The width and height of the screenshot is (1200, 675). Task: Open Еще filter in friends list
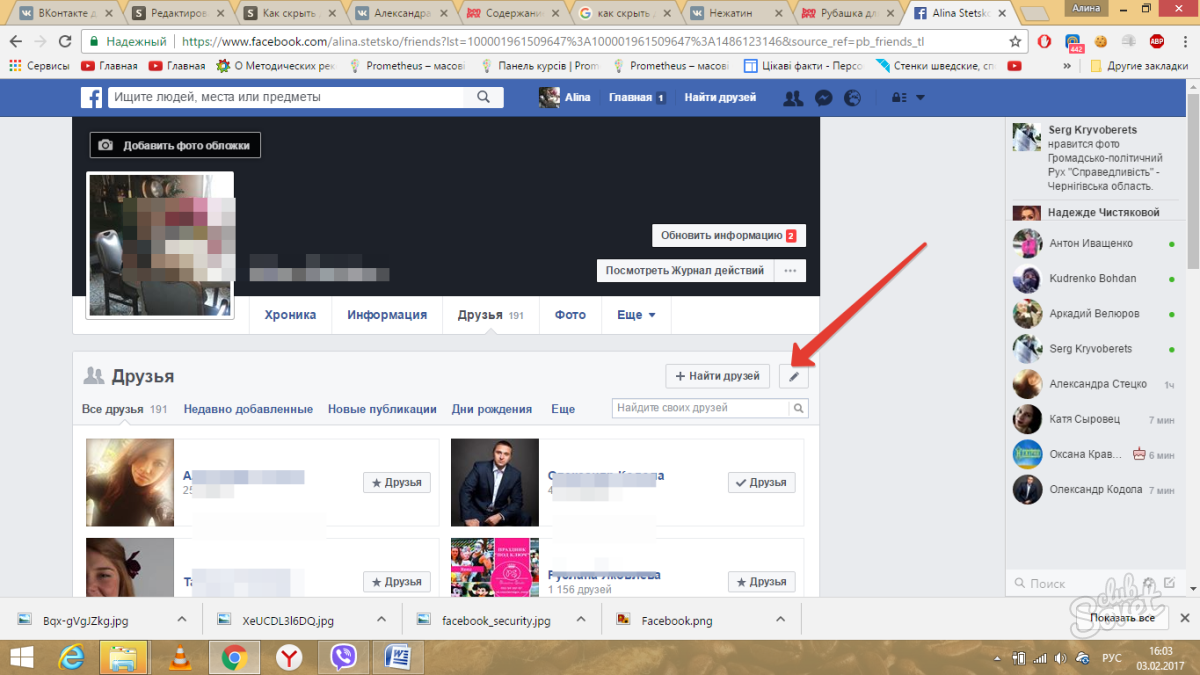click(563, 409)
